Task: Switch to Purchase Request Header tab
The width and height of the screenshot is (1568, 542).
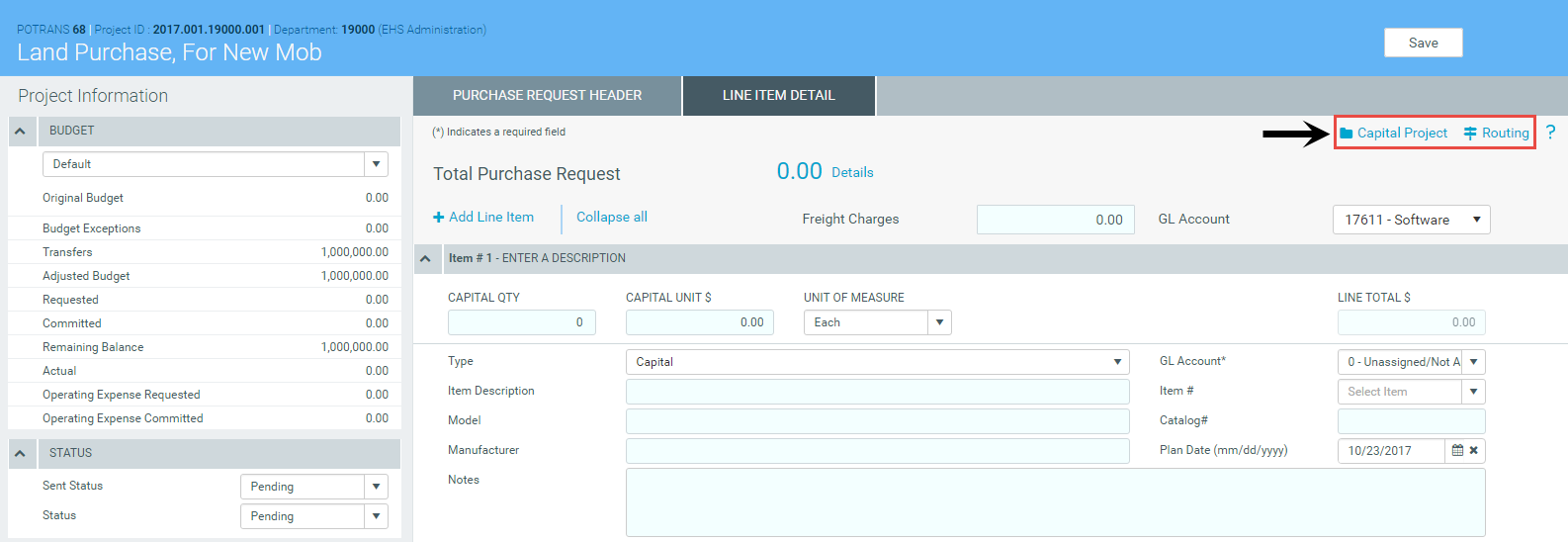Action: (x=547, y=96)
